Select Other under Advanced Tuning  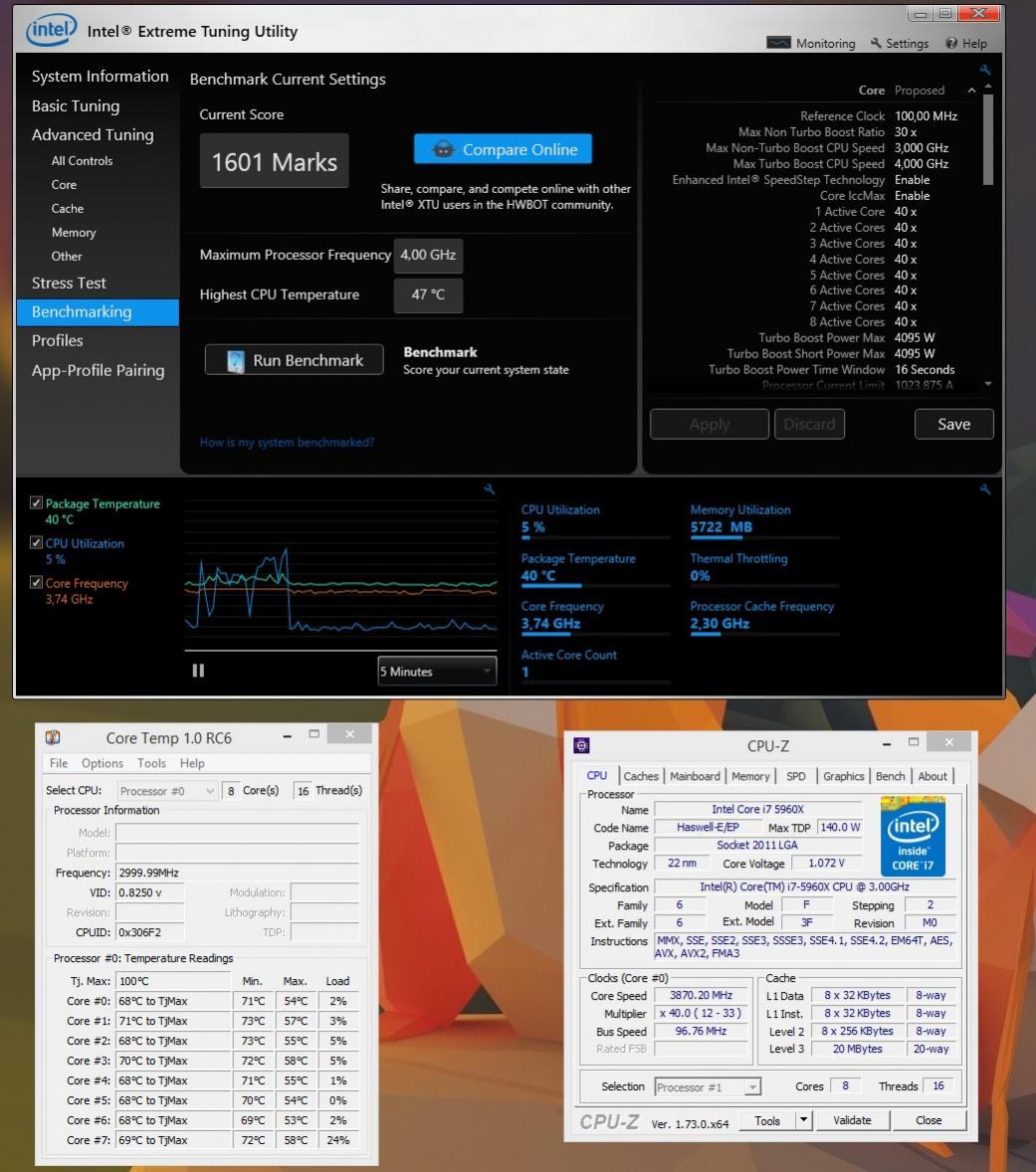67,257
